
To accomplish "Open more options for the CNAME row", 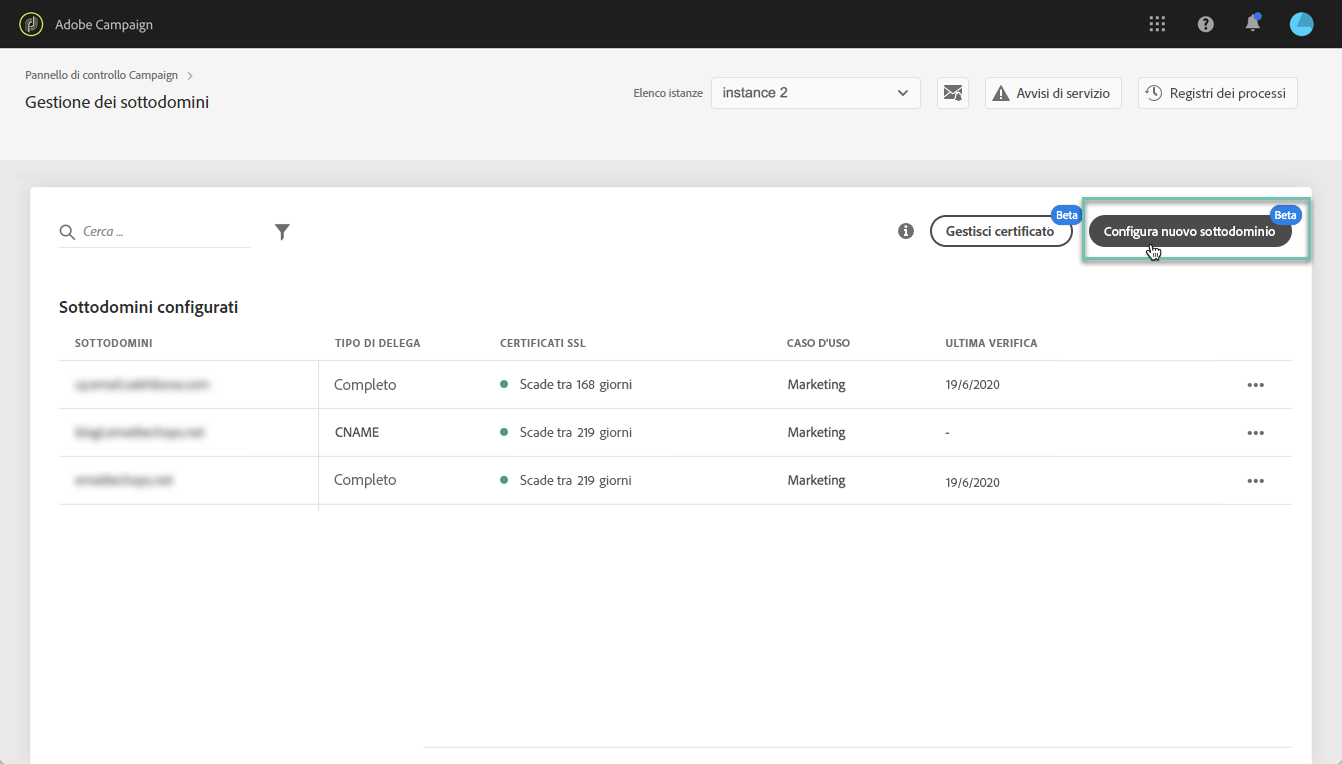I will pos(1256,433).
